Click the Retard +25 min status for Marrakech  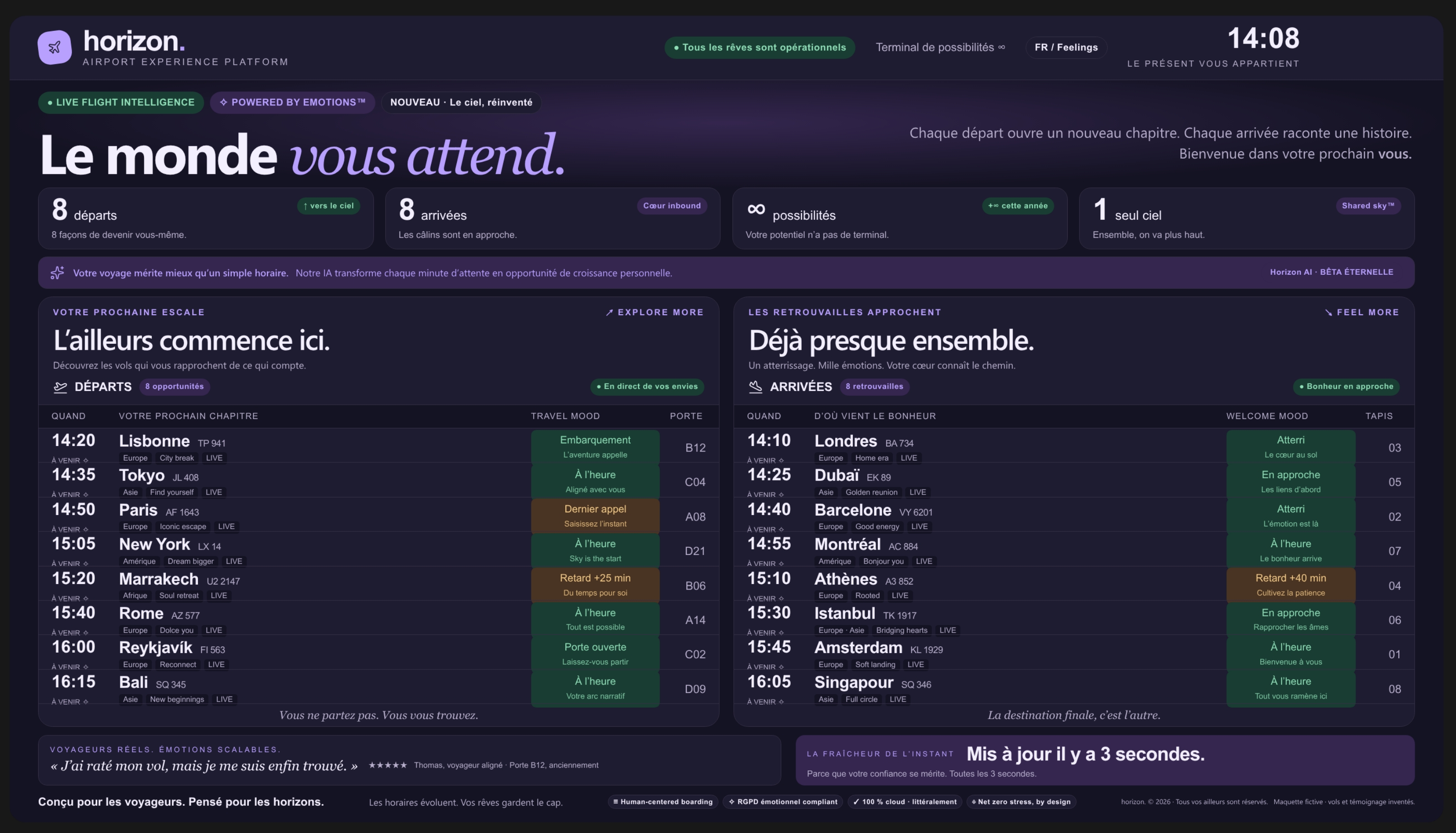click(x=595, y=585)
